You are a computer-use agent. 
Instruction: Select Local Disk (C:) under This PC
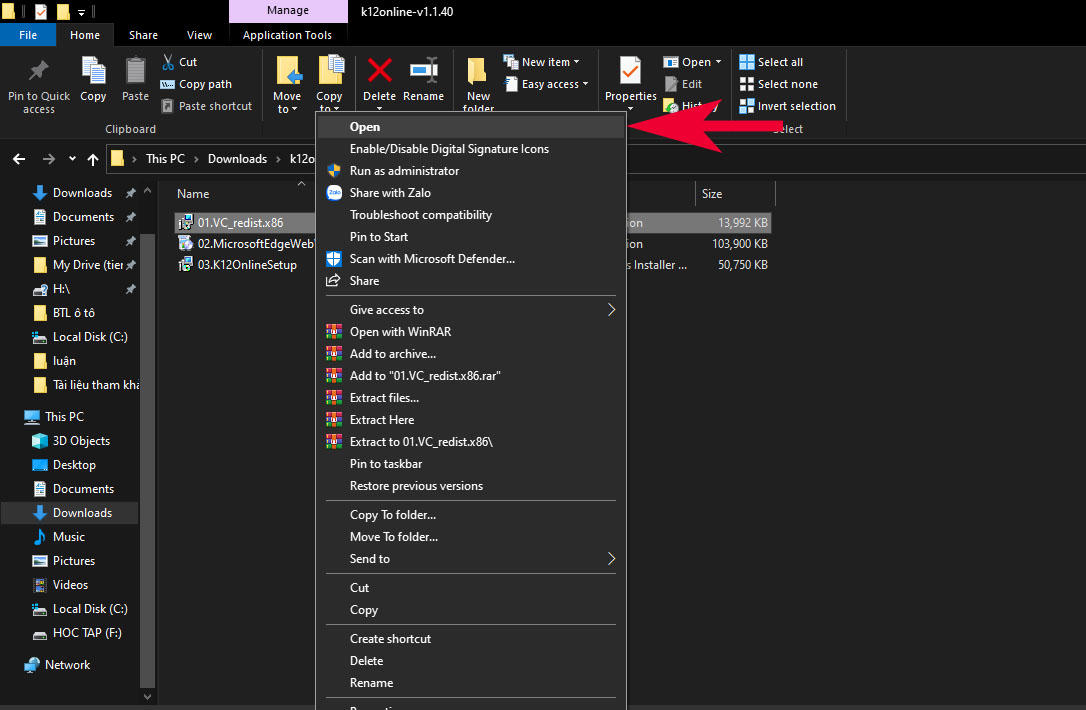(x=90, y=609)
